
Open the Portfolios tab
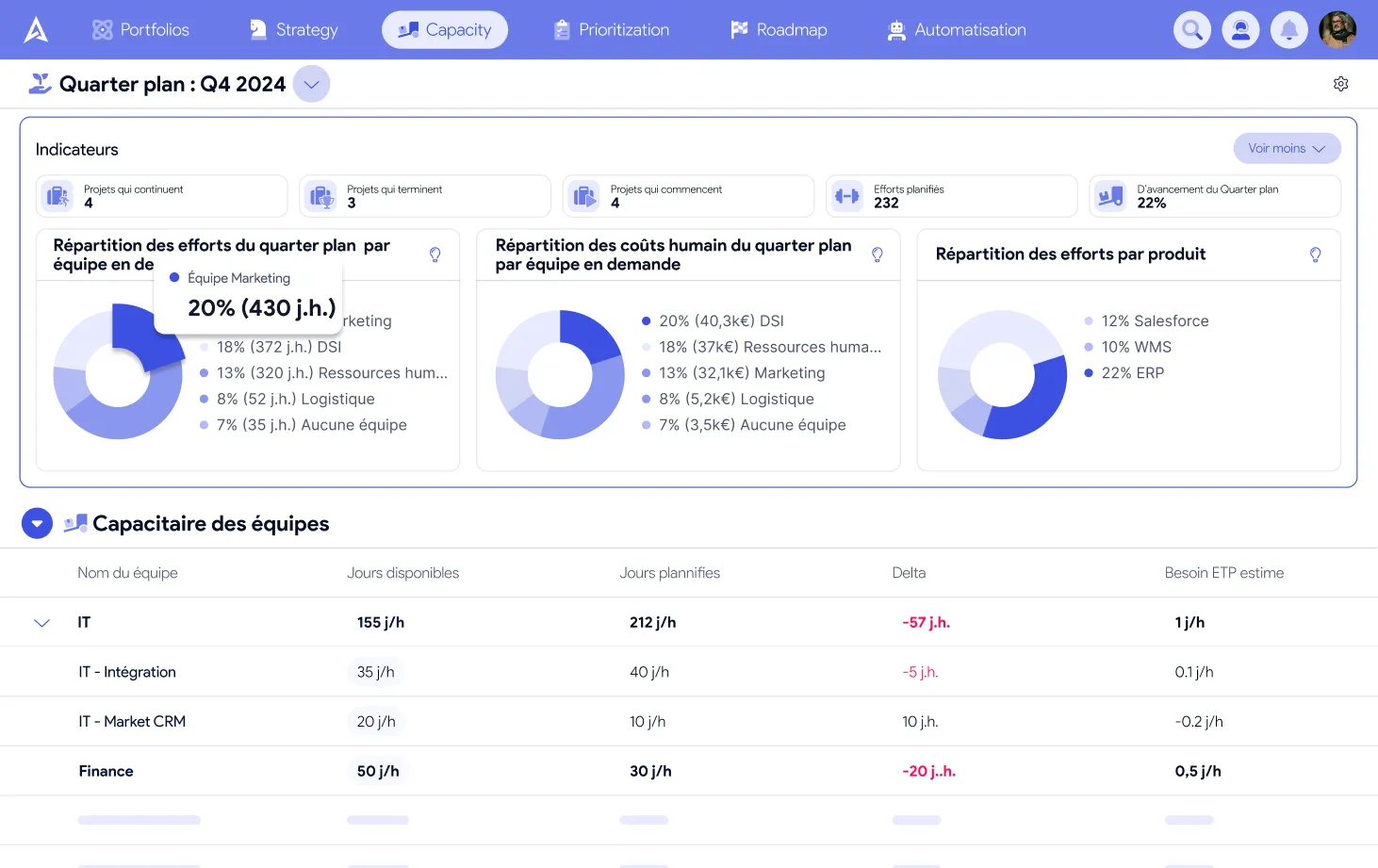point(140,29)
